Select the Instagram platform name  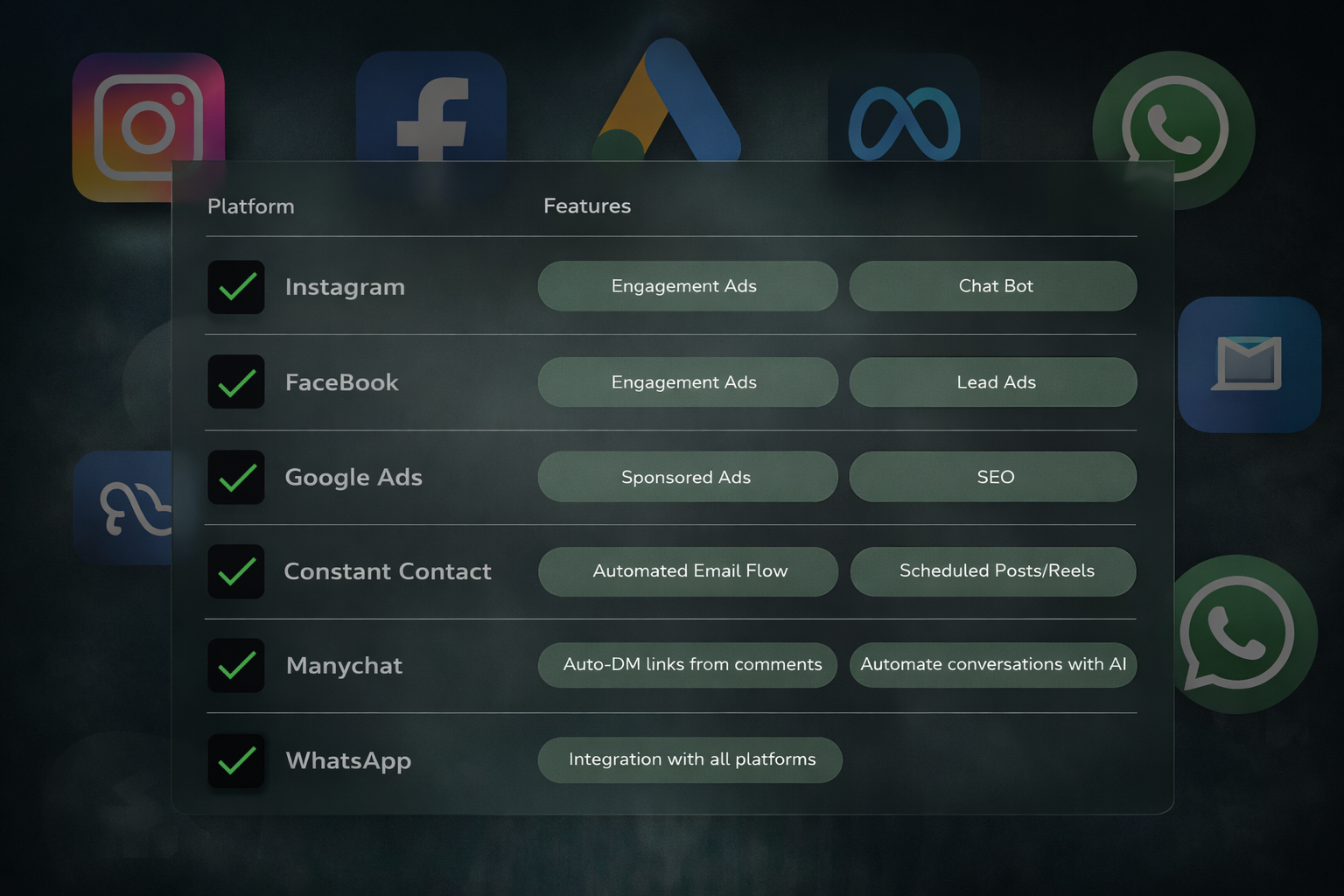[345, 288]
